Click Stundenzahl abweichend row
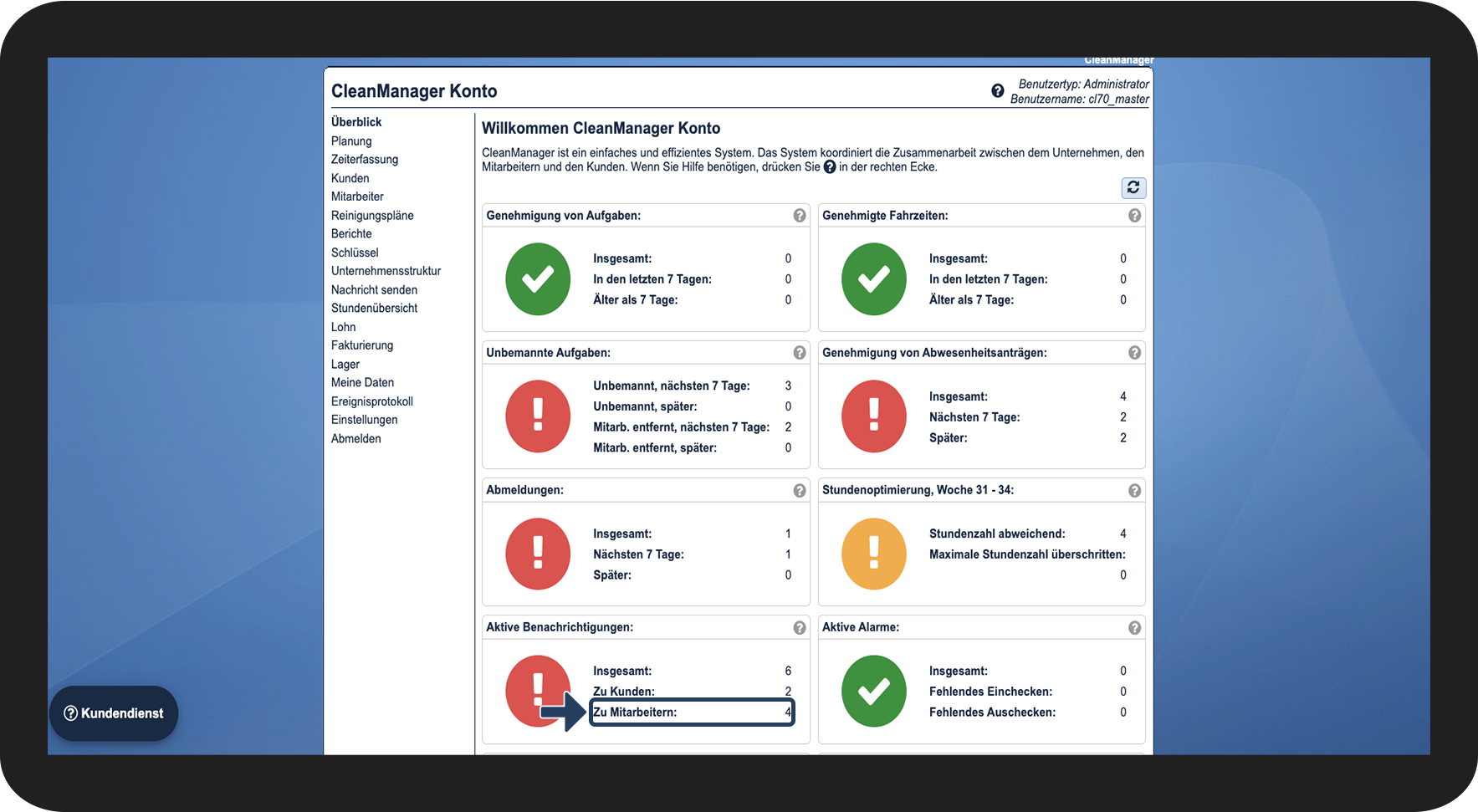This screenshot has height=812, width=1478. click(1027, 534)
